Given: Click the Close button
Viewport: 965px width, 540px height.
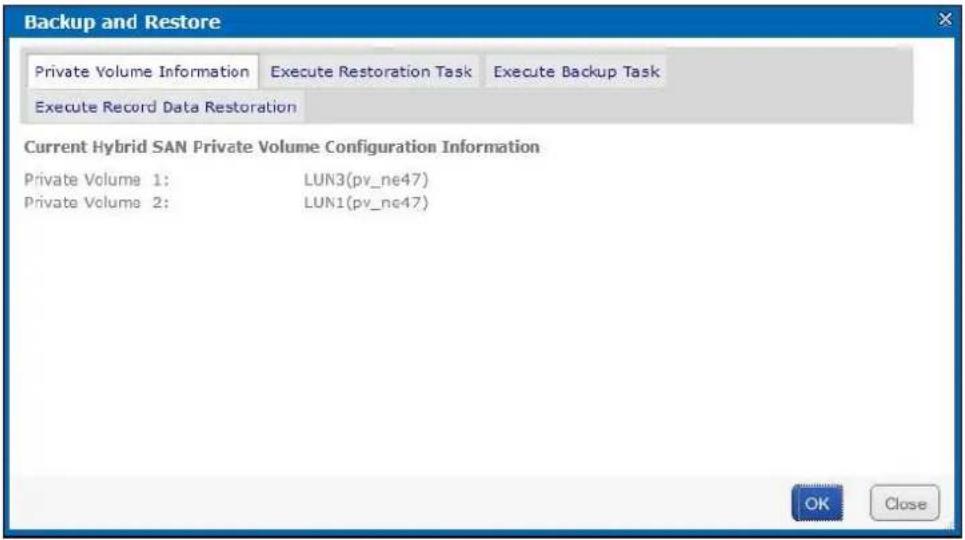Looking at the screenshot, I should pyautogui.click(x=905, y=503).
